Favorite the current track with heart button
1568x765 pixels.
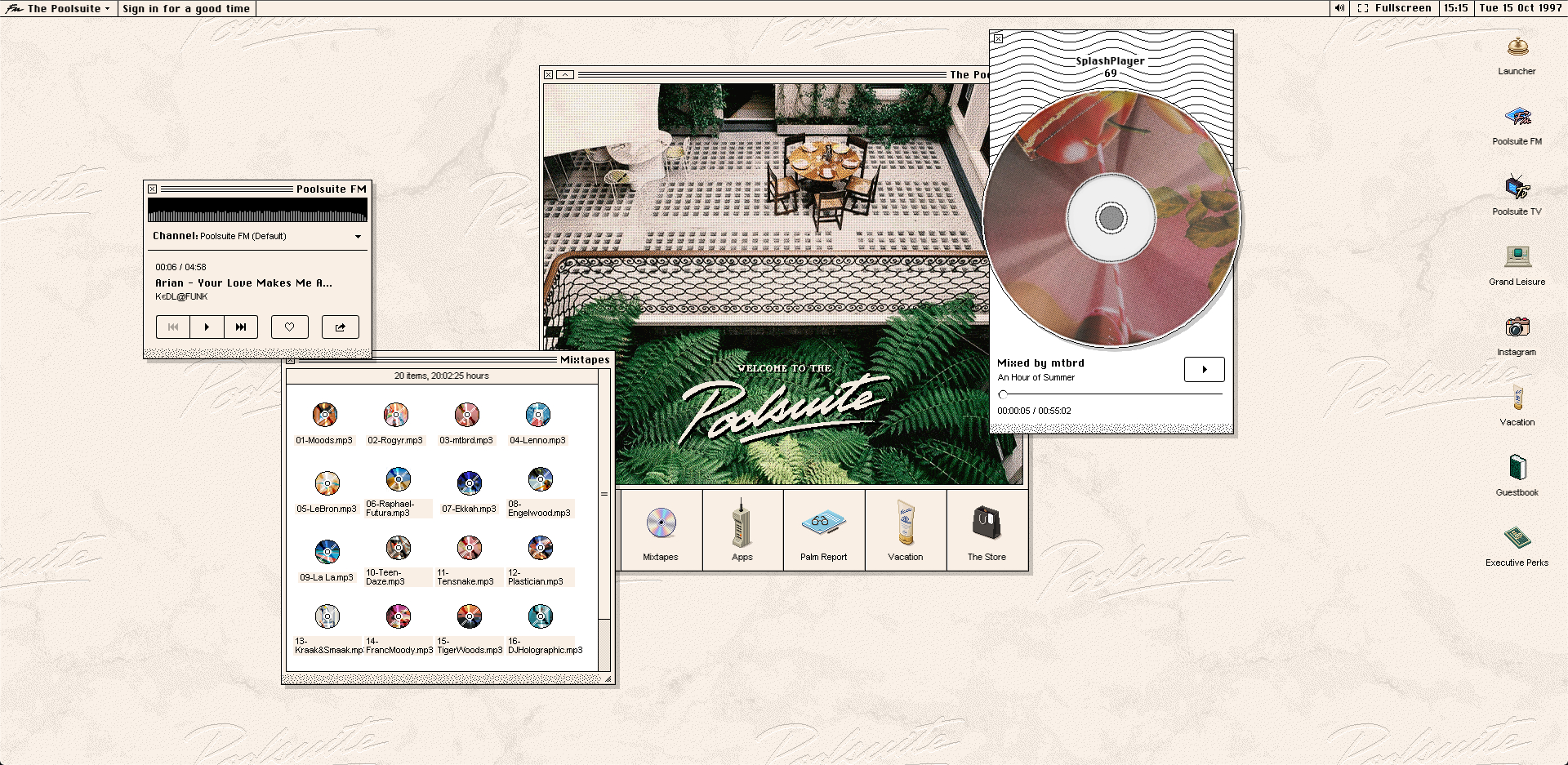tap(289, 327)
